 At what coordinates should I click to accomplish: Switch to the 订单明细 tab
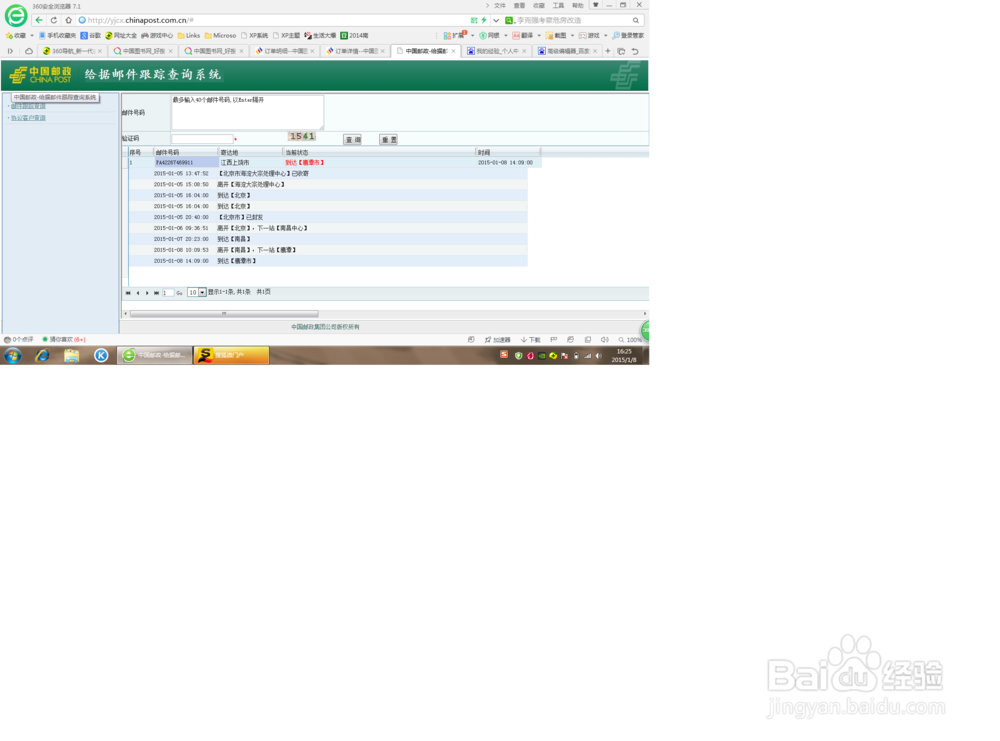tap(285, 51)
